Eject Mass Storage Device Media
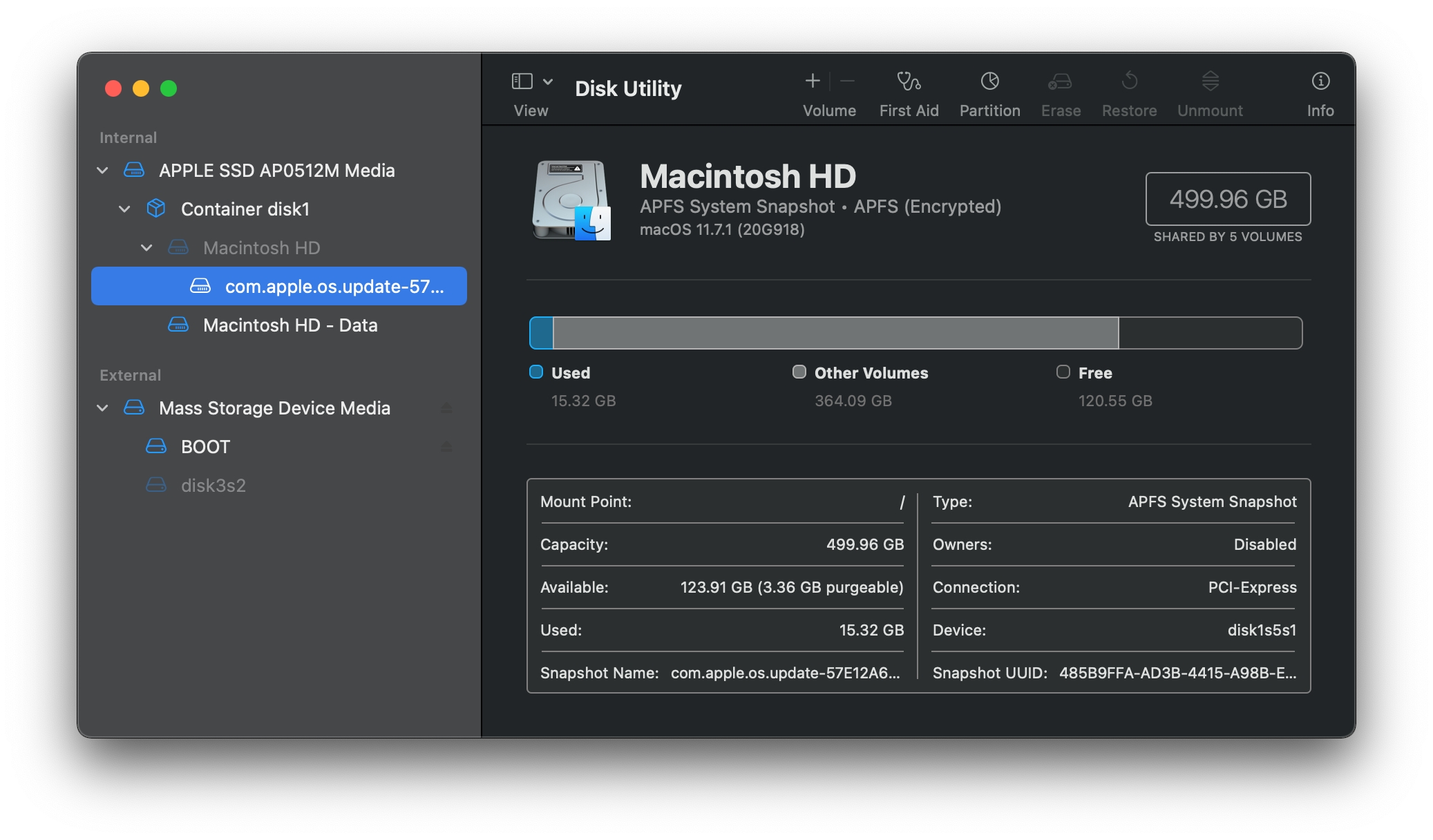This screenshot has height=840, width=1433. coord(446,408)
